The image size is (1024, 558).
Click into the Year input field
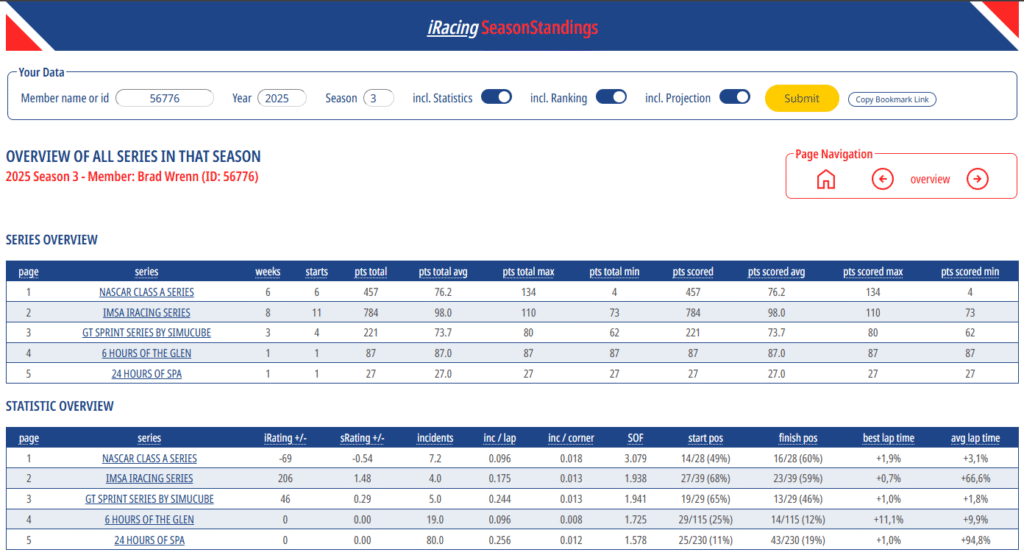click(x=281, y=98)
